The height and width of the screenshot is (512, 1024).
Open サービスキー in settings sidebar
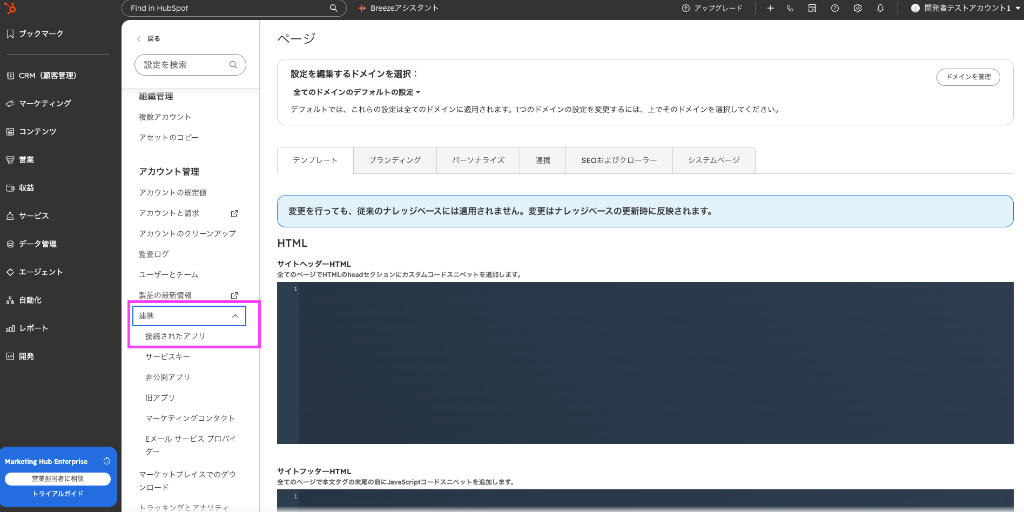pyautogui.click(x=168, y=357)
